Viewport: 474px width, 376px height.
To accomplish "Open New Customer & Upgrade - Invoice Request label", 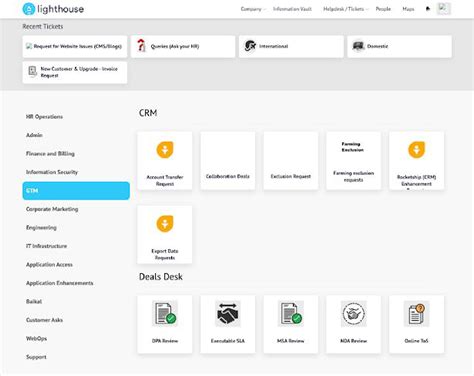I will (79, 72).
